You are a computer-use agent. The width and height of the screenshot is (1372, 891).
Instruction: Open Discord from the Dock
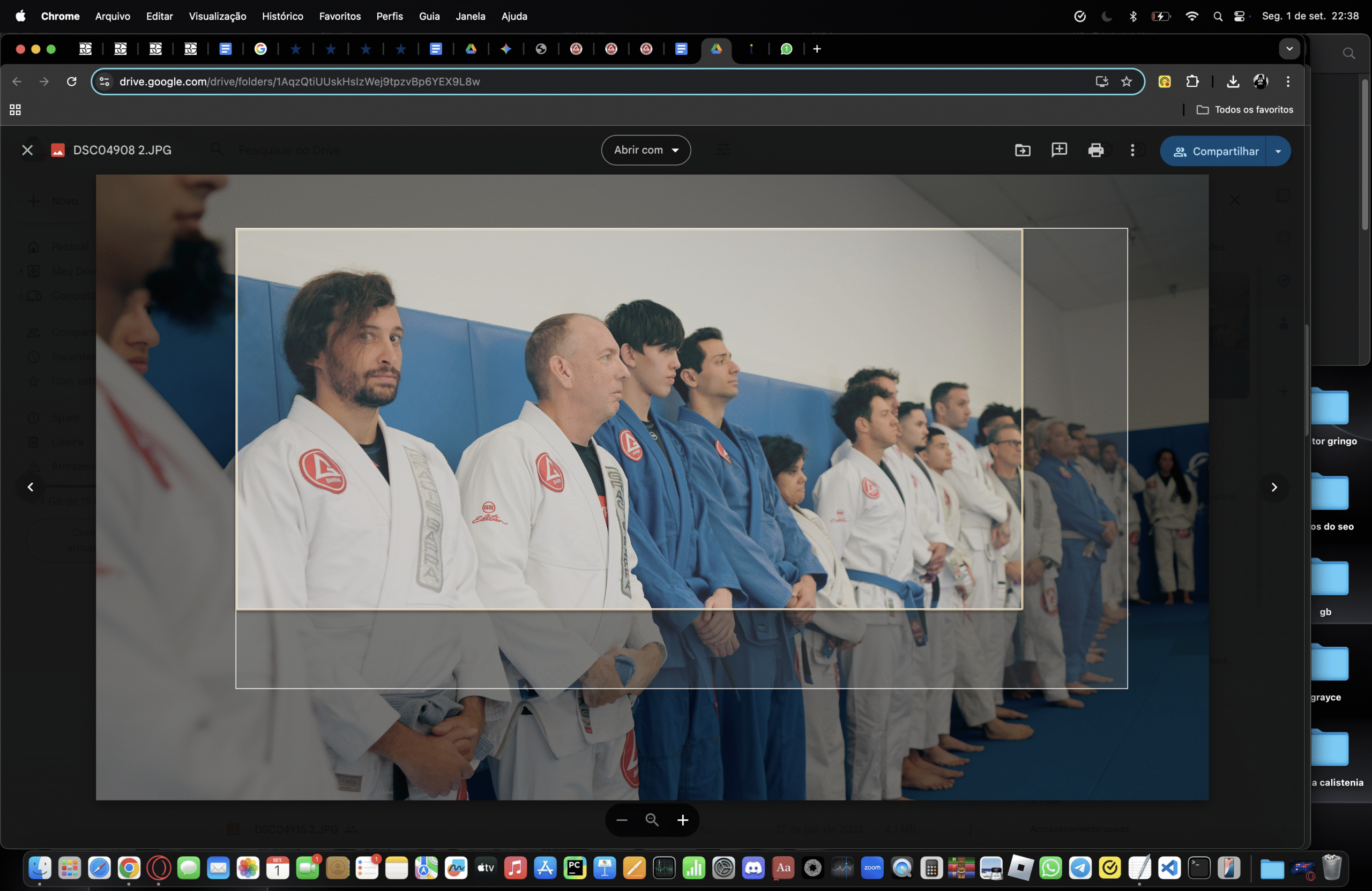tap(753, 868)
